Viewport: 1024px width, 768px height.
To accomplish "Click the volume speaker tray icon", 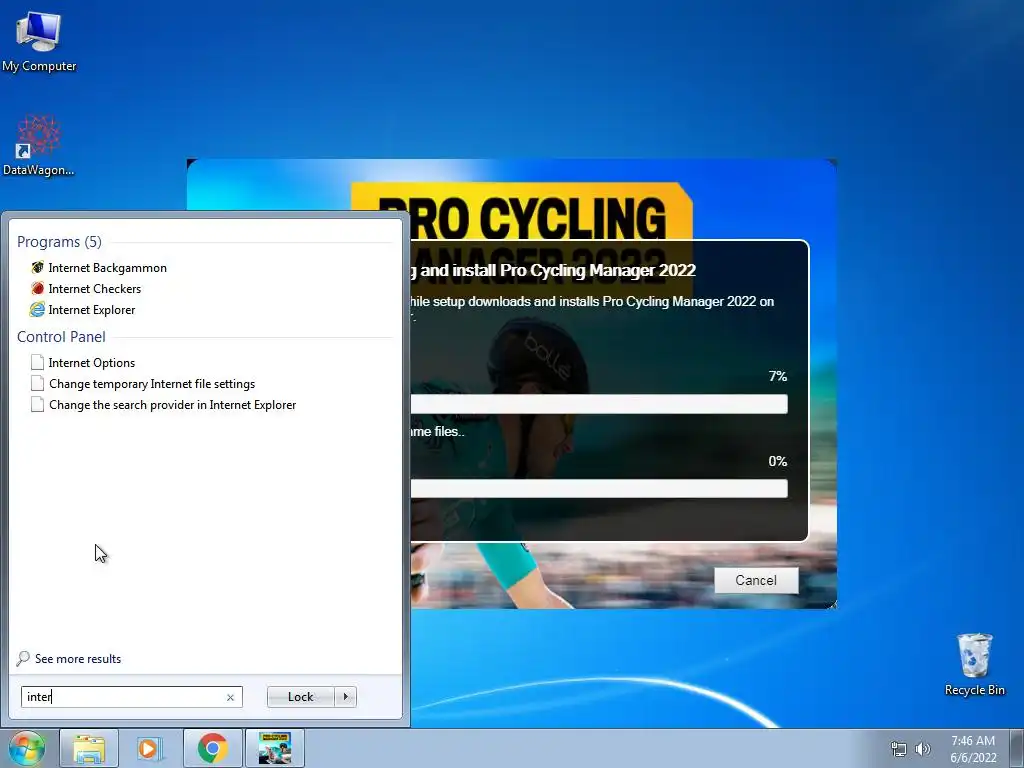I will coord(922,749).
